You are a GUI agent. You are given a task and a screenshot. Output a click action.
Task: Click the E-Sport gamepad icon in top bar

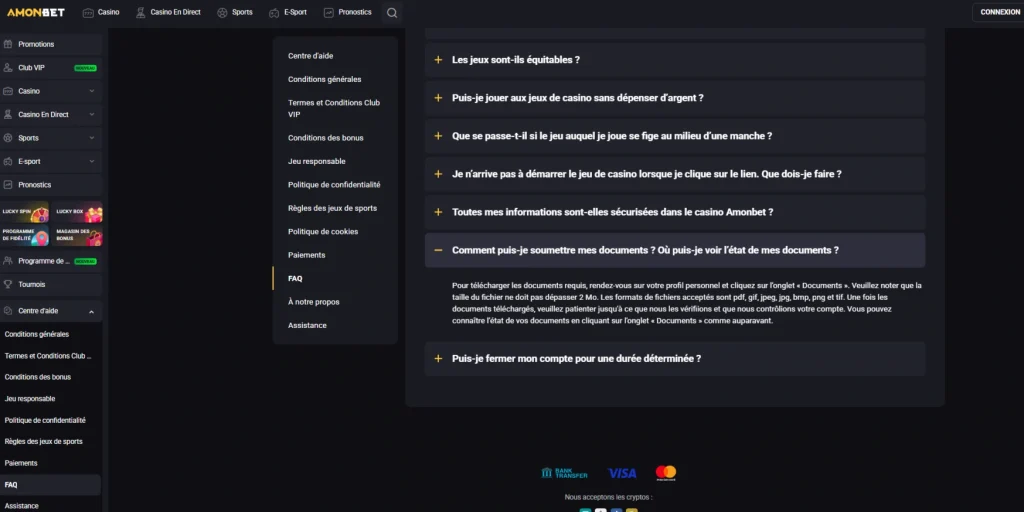pos(274,12)
